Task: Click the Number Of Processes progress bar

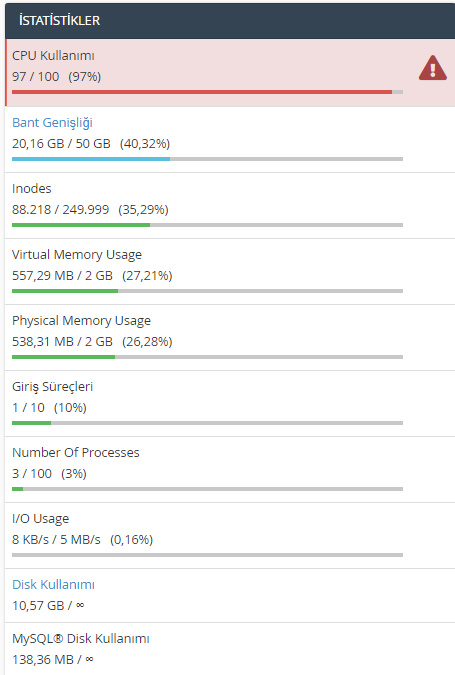Action: [207, 489]
